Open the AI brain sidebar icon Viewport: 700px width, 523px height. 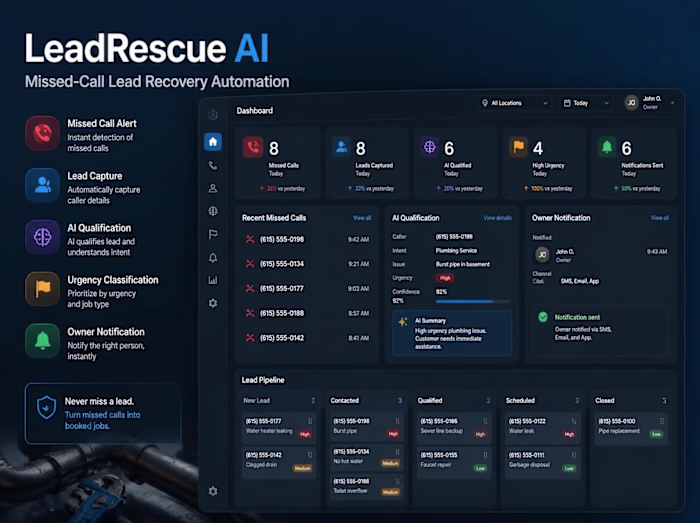[213, 211]
